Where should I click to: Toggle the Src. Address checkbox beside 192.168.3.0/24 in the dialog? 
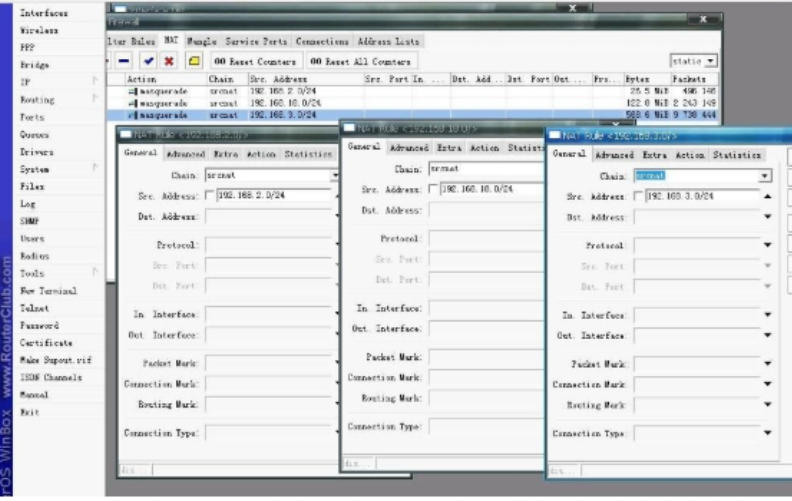pos(639,197)
